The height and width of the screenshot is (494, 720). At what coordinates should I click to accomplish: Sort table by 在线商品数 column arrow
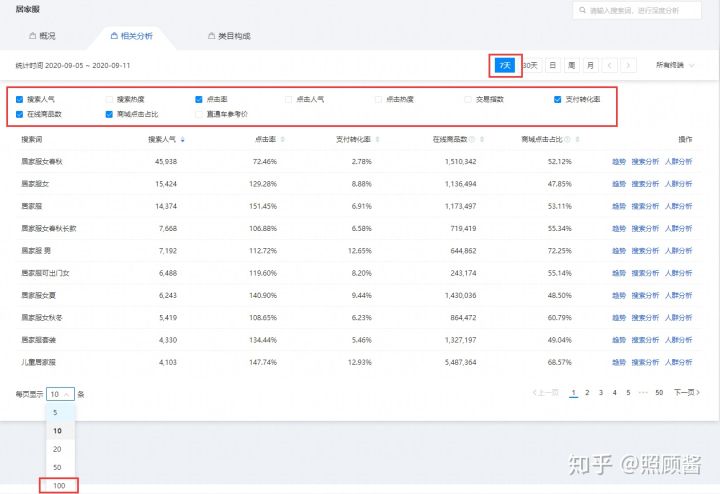482,140
